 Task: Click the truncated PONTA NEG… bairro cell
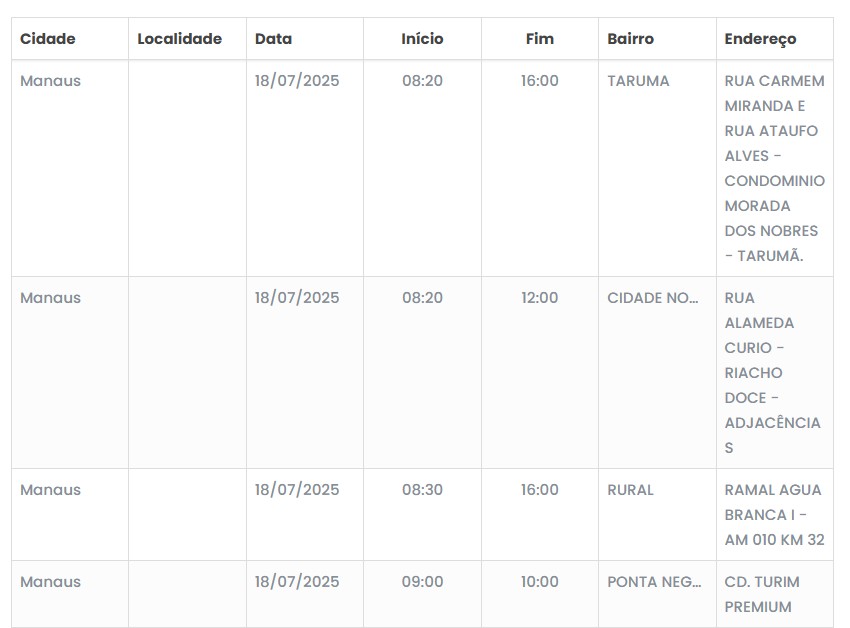[x=654, y=582]
